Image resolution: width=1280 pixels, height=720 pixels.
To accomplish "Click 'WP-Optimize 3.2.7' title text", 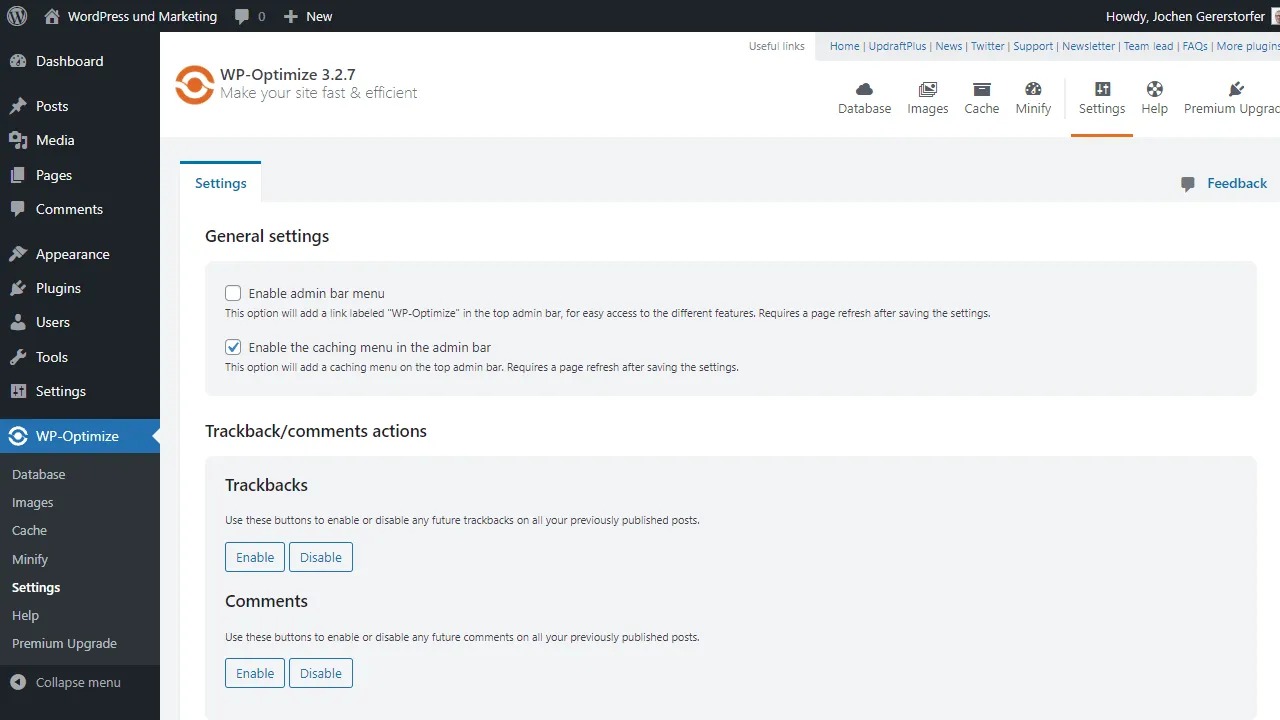I will coord(288,75).
